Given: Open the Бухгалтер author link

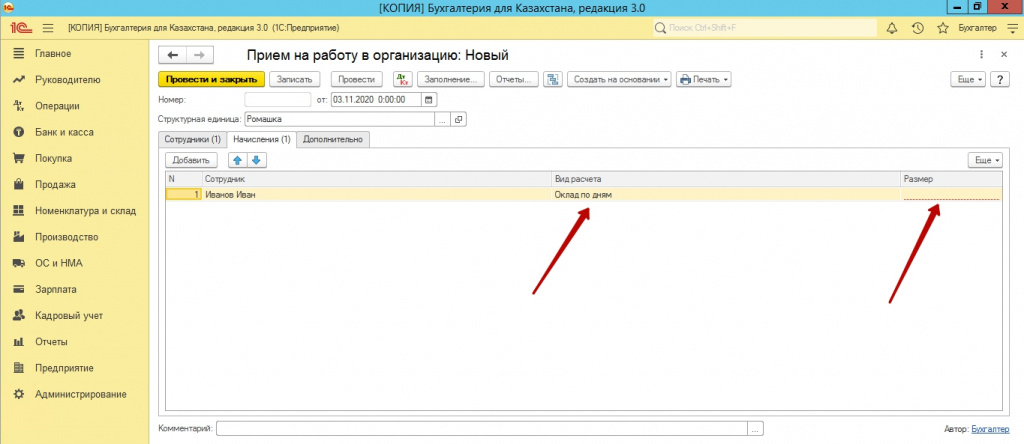Looking at the screenshot, I should pos(991,429).
